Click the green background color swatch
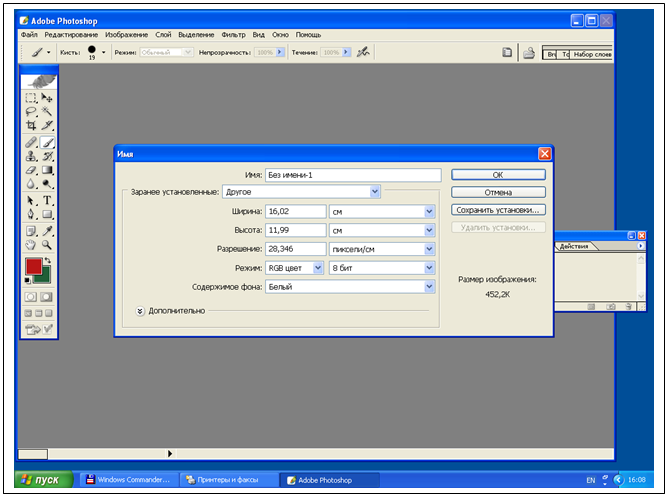The height and width of the screenshot is (497, 667). point(46,277)
